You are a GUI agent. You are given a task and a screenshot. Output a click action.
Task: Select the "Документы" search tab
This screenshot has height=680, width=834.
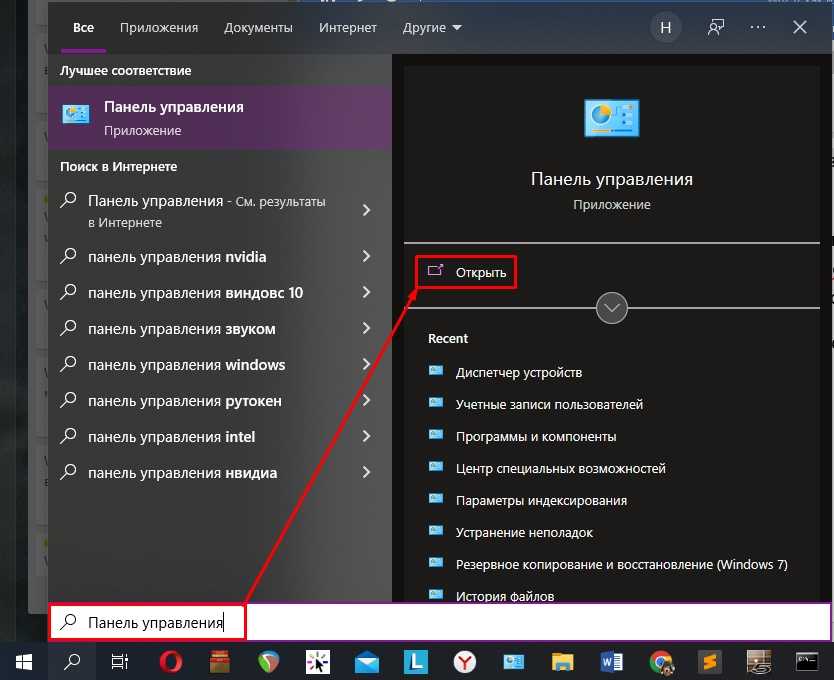258,28
